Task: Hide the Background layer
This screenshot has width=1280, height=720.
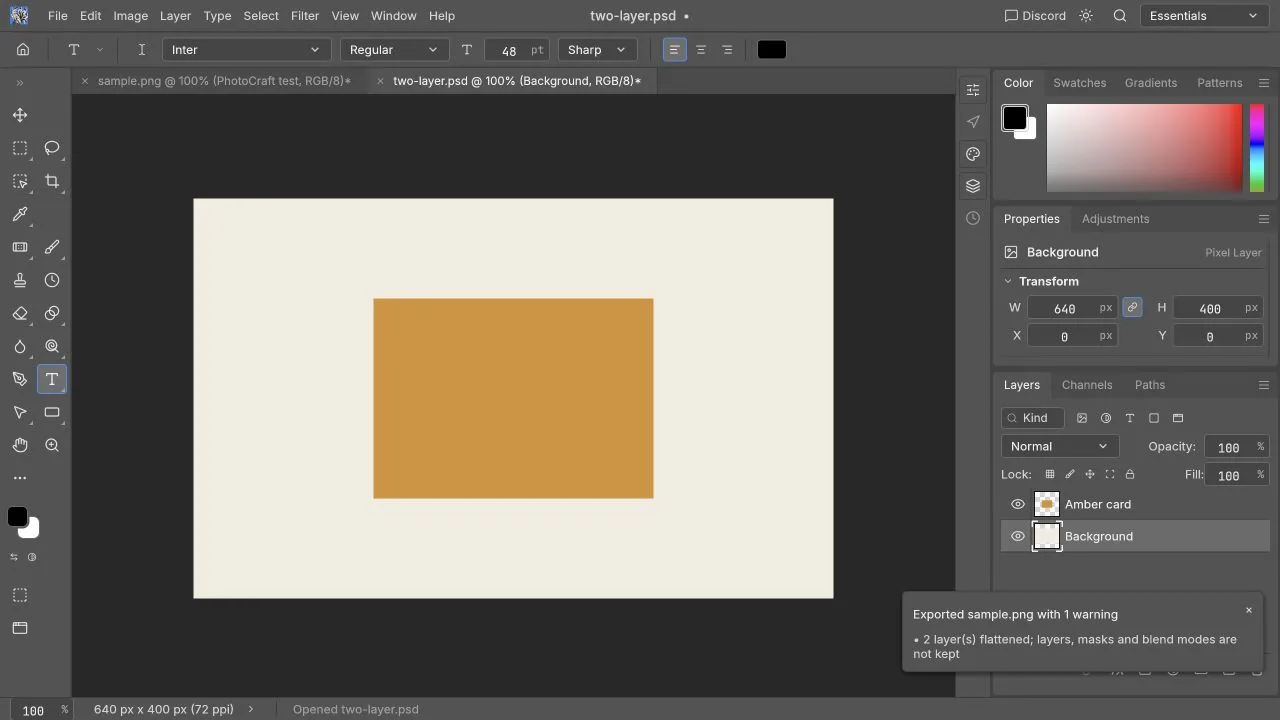Action: coord(1018,536)
